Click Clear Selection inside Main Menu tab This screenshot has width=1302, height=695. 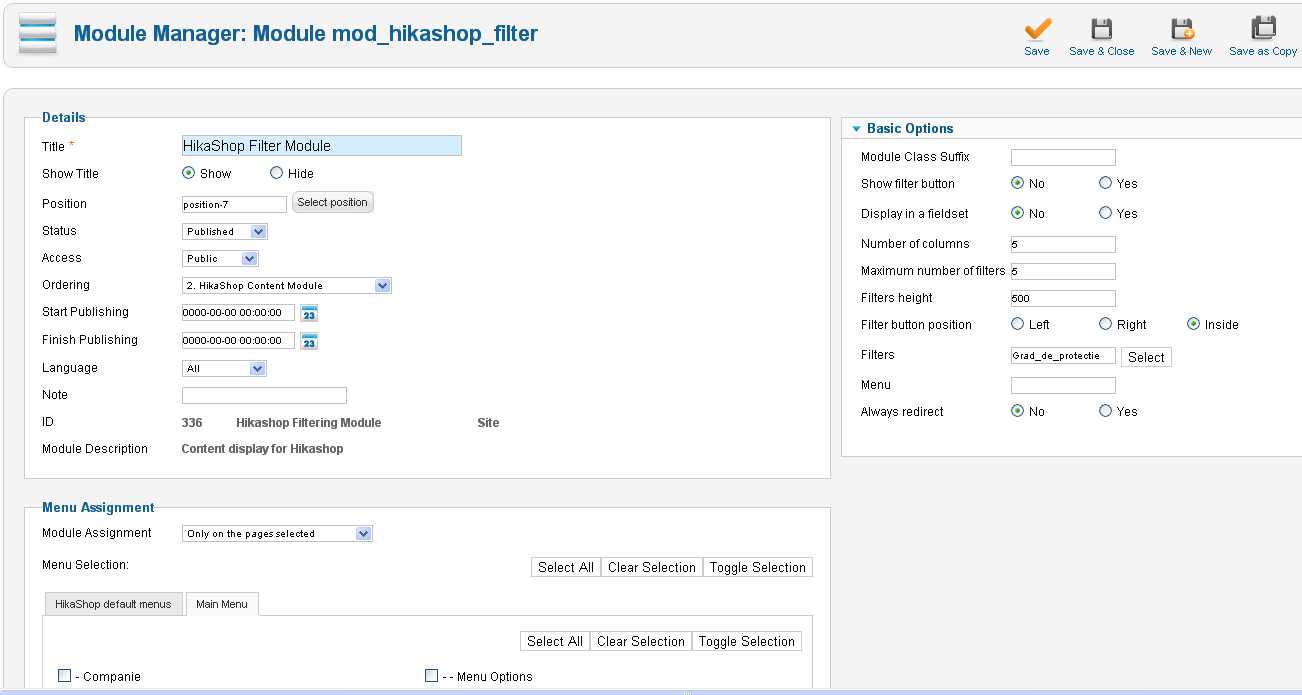[x=641, y=641]
